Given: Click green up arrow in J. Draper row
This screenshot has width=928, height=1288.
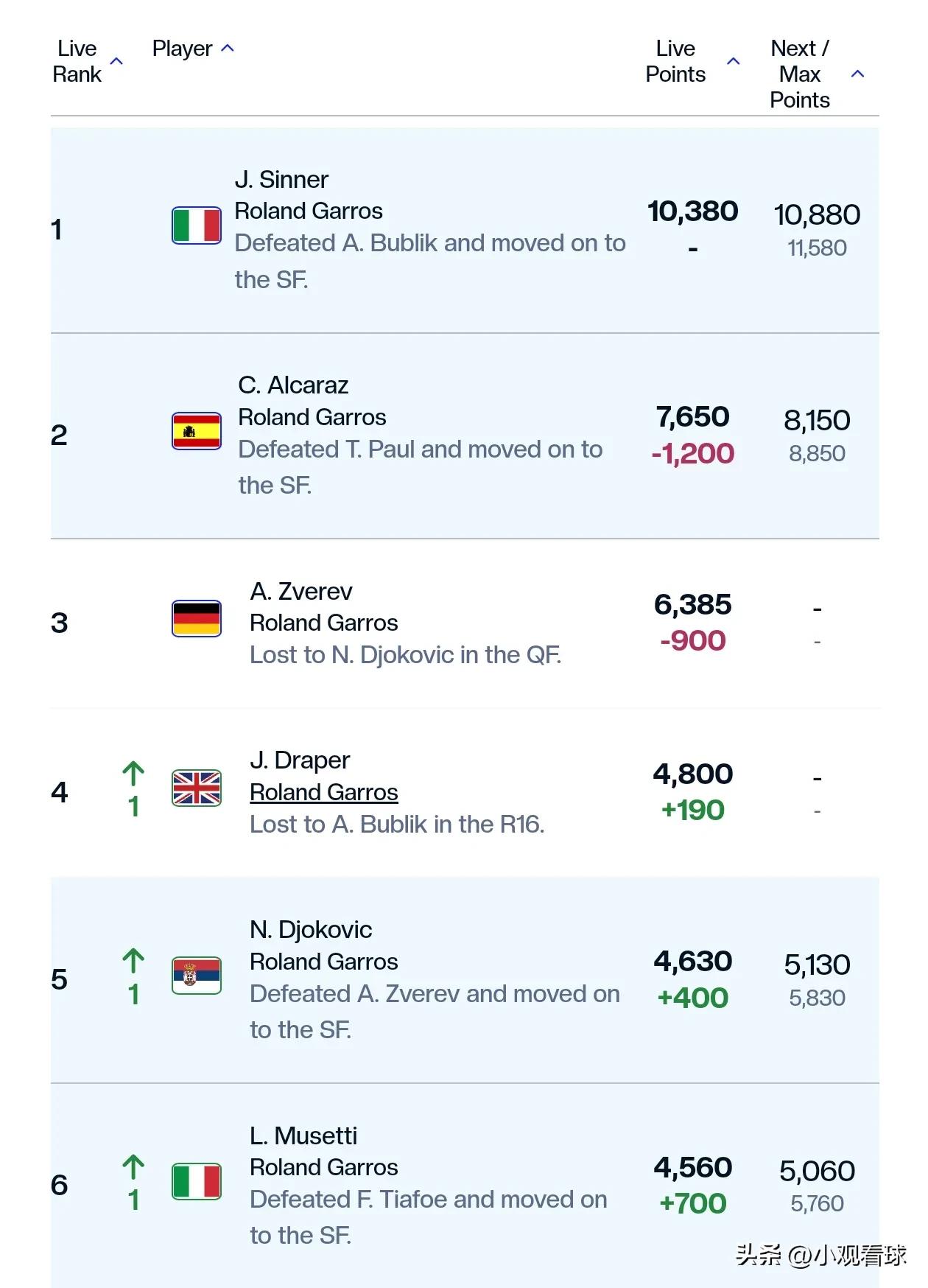Looking at the screenshot, I should click(133, 774).
